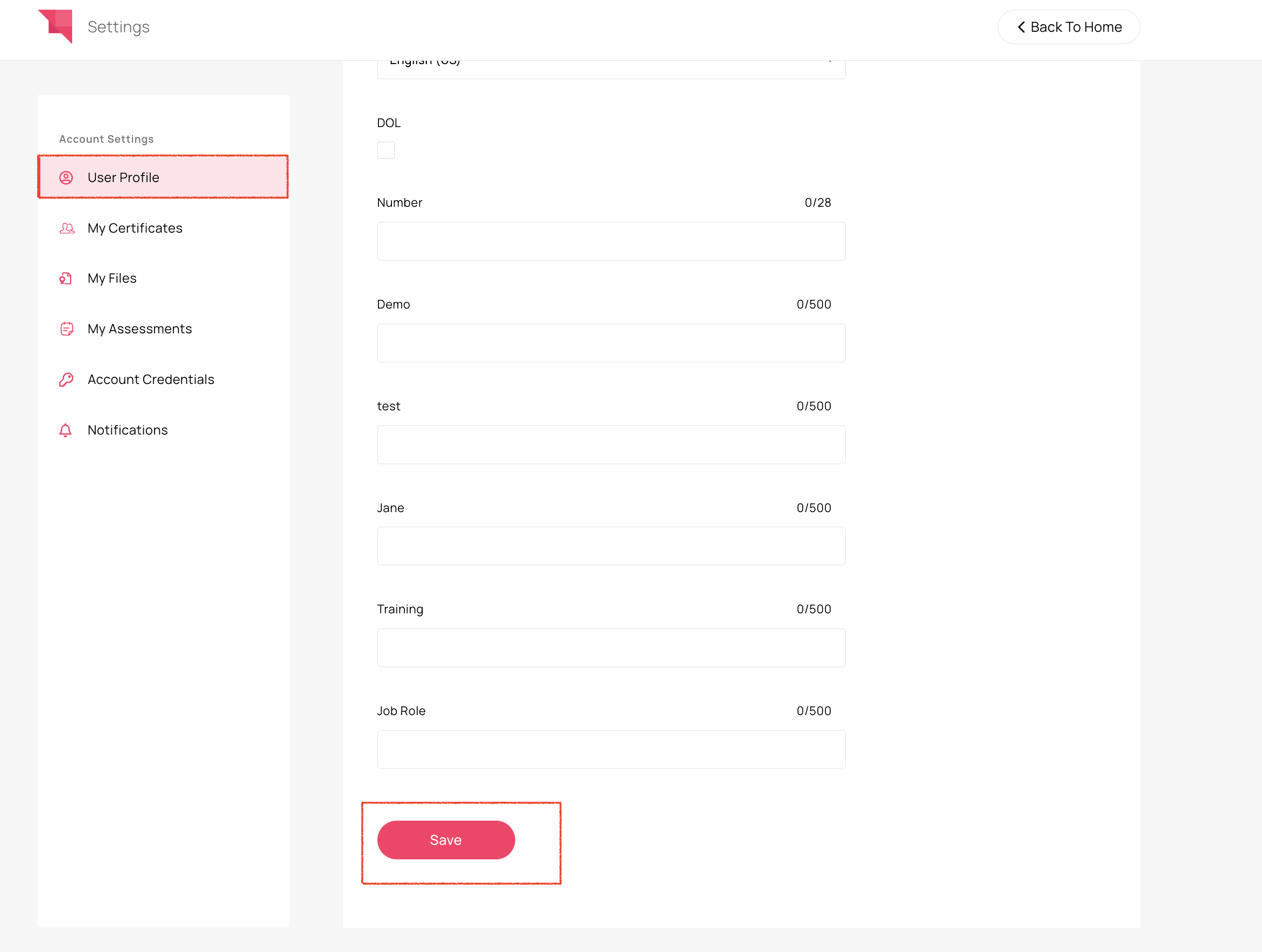The height and width of the screenshot is (952, 1262).
Task: Toggle the DOL checkbox
Action: pyautogui.click(x=385, y=150)
